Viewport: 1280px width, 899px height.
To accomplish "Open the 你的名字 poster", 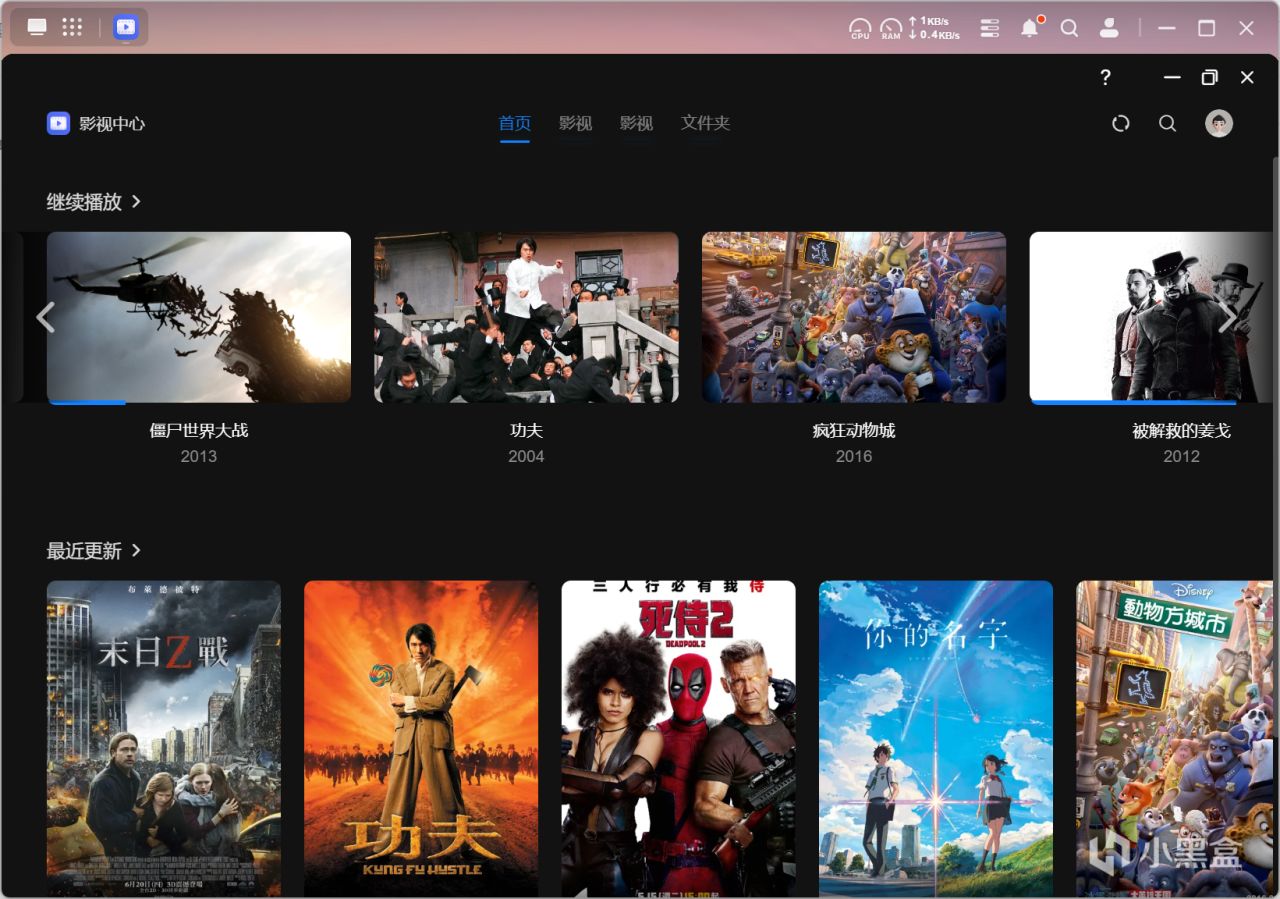I will coord(936,739).
